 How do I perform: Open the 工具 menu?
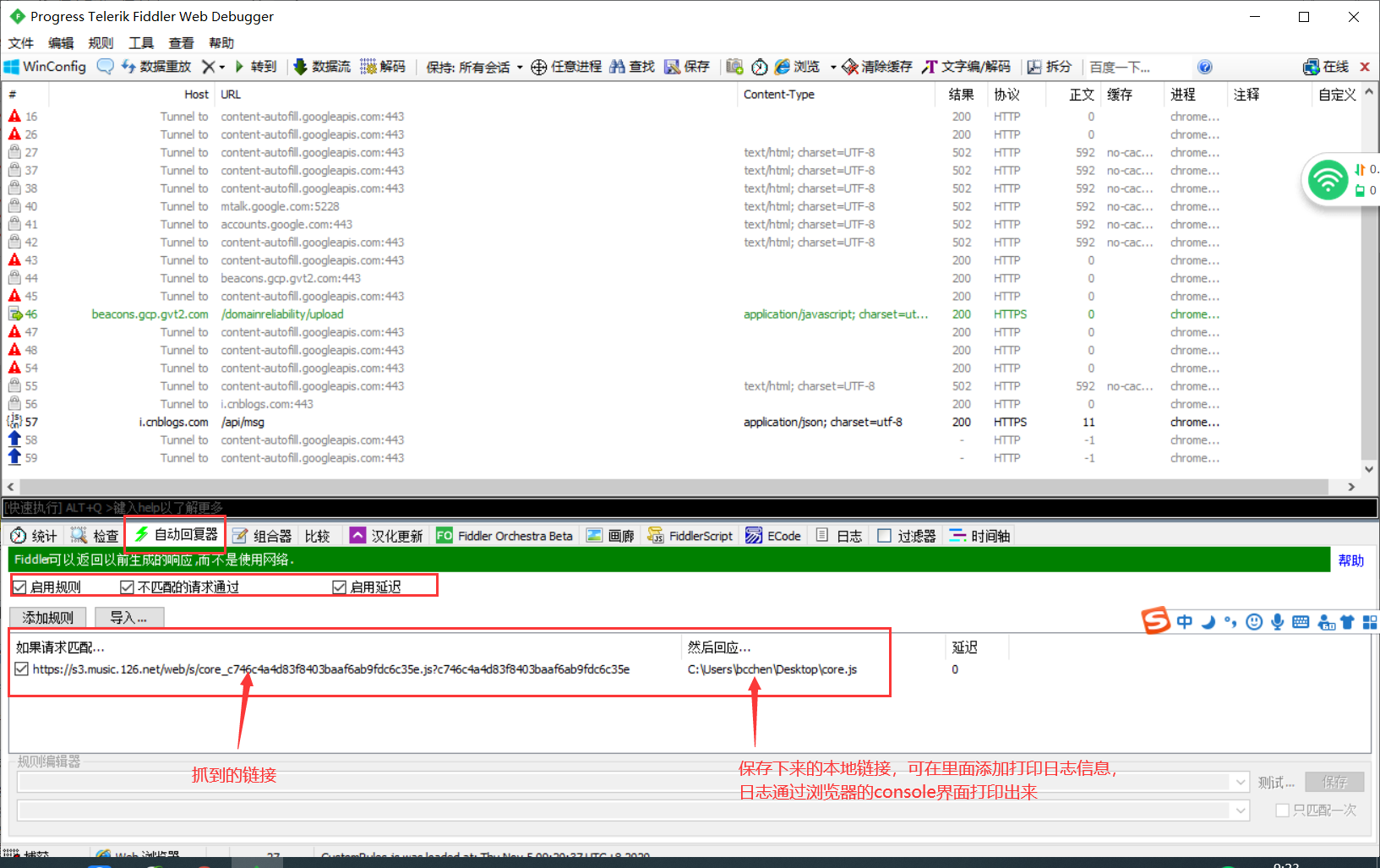pos(141,43)
